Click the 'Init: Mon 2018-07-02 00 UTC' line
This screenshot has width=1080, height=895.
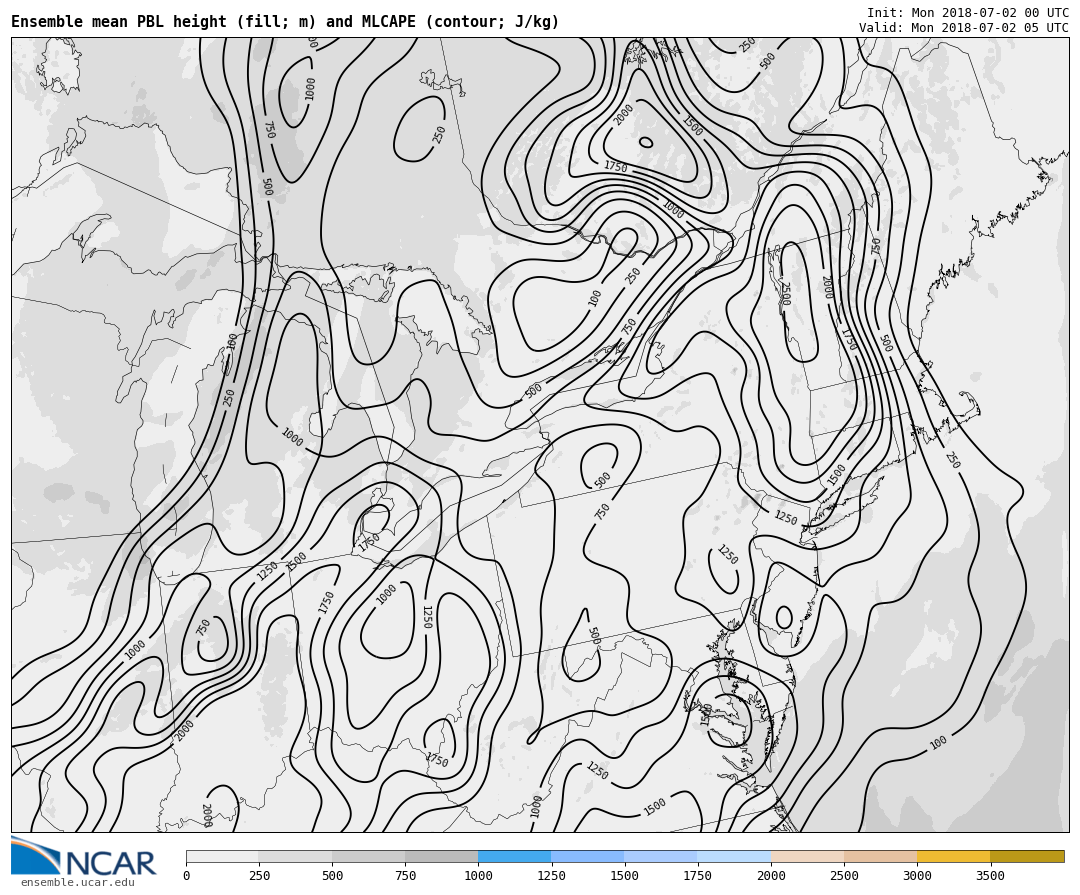point(967,13)
